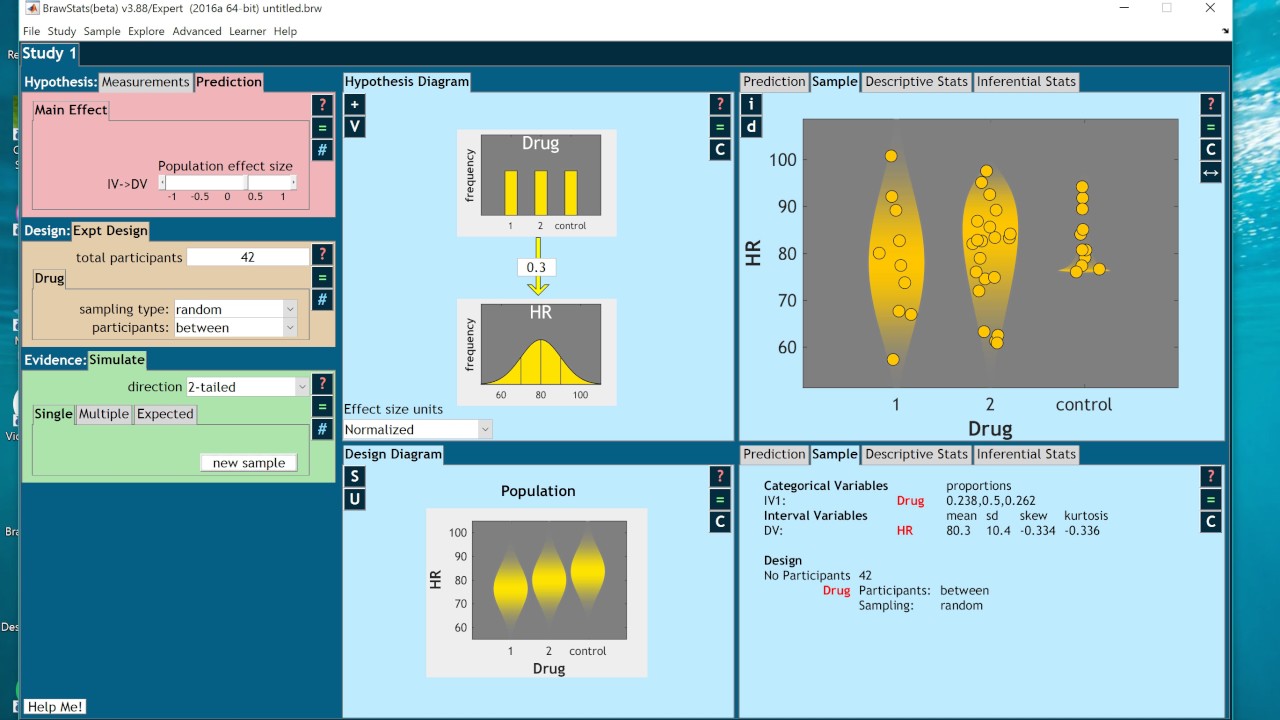Open the participants between dropdown
This screenshot has width=1280, height=720.
coord(235,328)
